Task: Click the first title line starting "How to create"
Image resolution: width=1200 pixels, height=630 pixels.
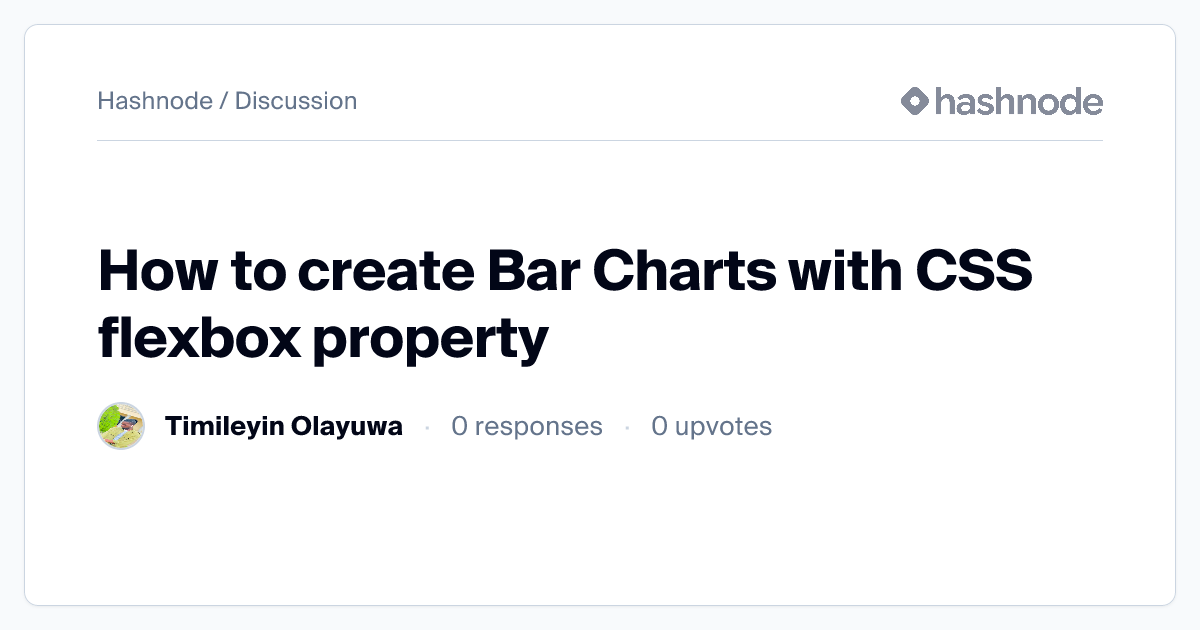Action: coord(565,270)
